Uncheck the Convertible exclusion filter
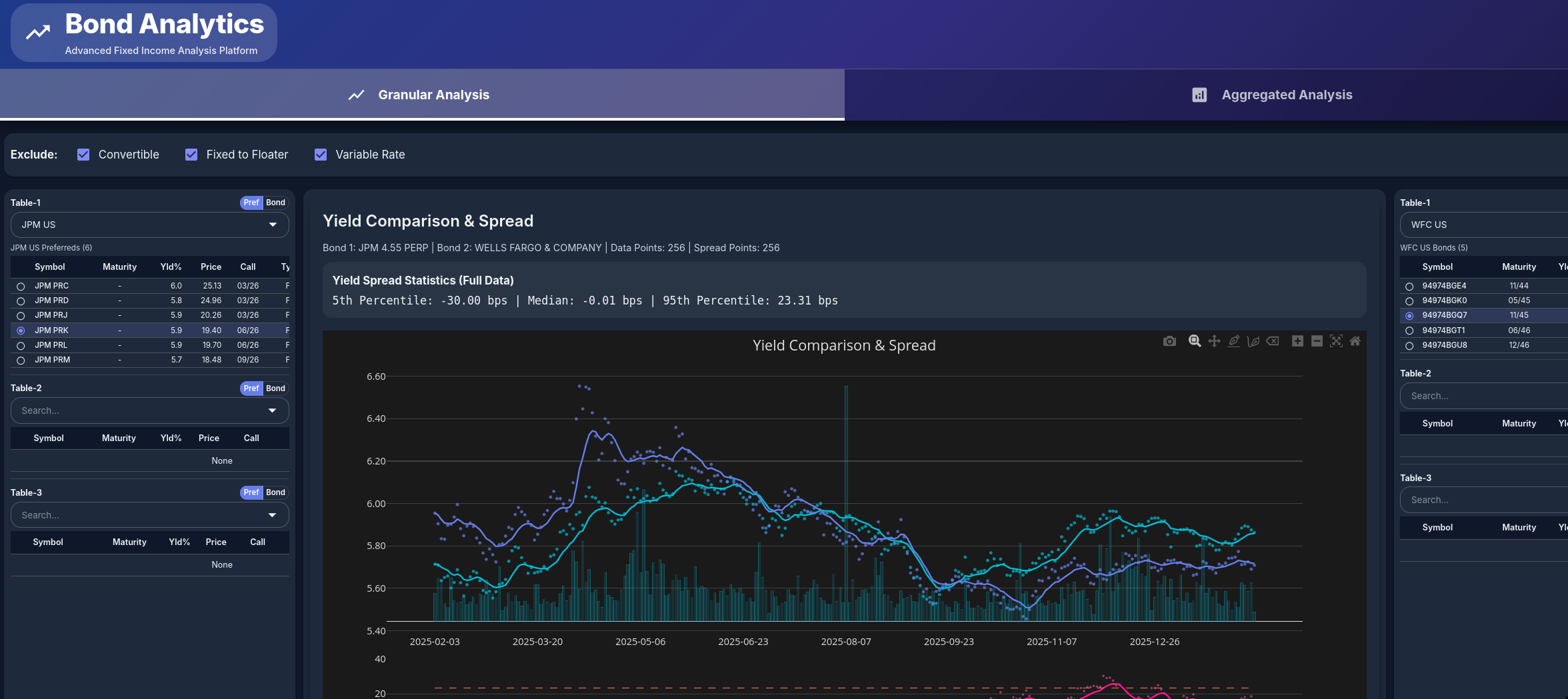 (83, 154)
